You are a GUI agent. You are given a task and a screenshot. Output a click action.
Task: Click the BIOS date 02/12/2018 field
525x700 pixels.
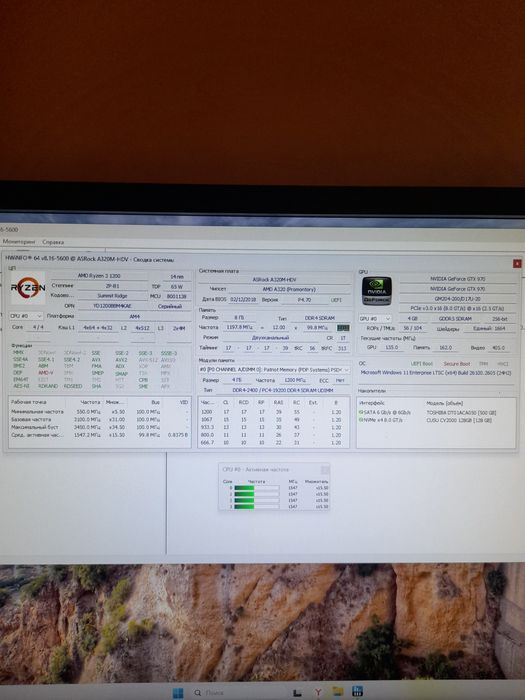(243, 300)
